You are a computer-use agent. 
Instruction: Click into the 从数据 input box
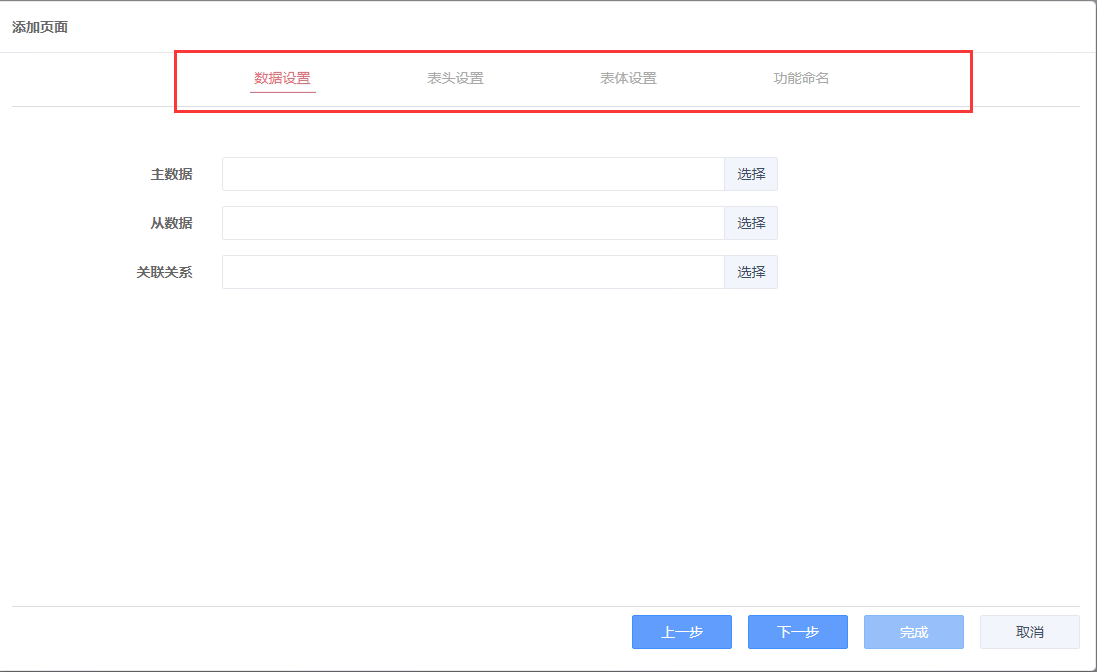pos(472,223)
